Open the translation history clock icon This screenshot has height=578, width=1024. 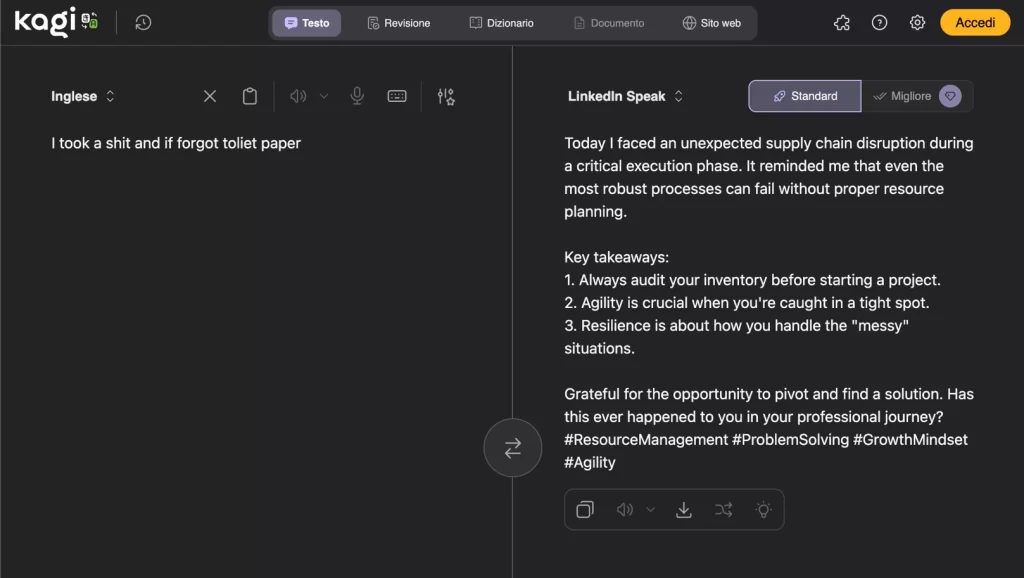pyautogui.click(x=143, y=22)
